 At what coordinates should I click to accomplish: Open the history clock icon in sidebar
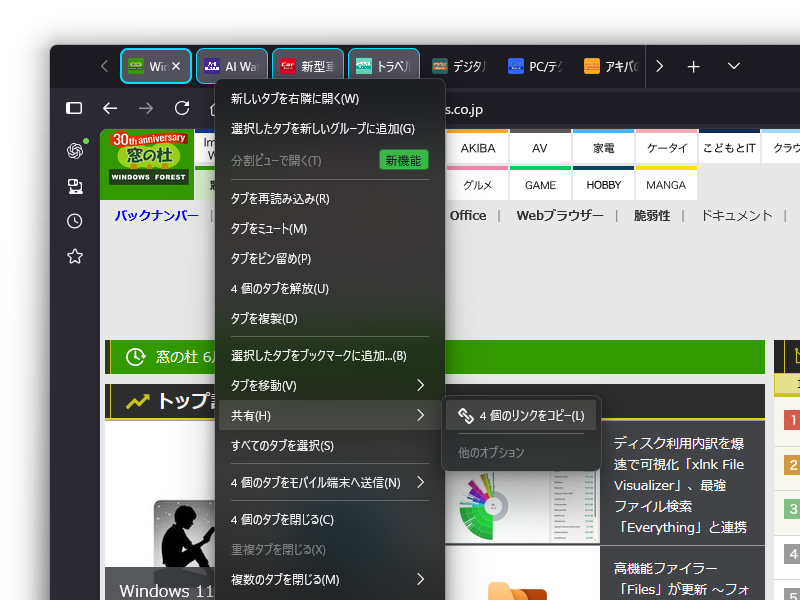click(75, 221)
